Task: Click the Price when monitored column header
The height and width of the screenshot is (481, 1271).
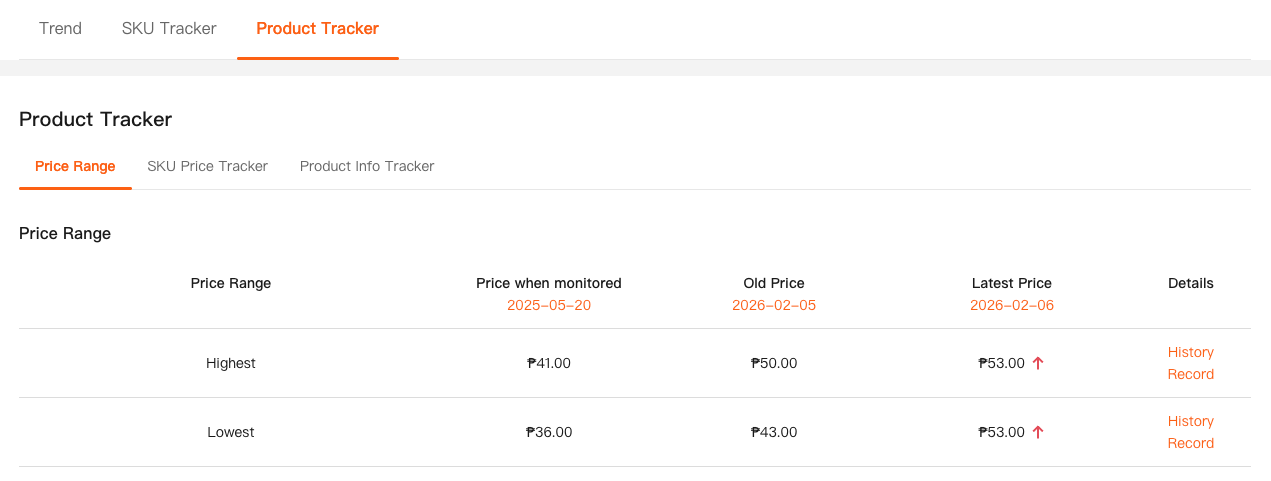Action: pyautogui.click(x=549, y=283)
